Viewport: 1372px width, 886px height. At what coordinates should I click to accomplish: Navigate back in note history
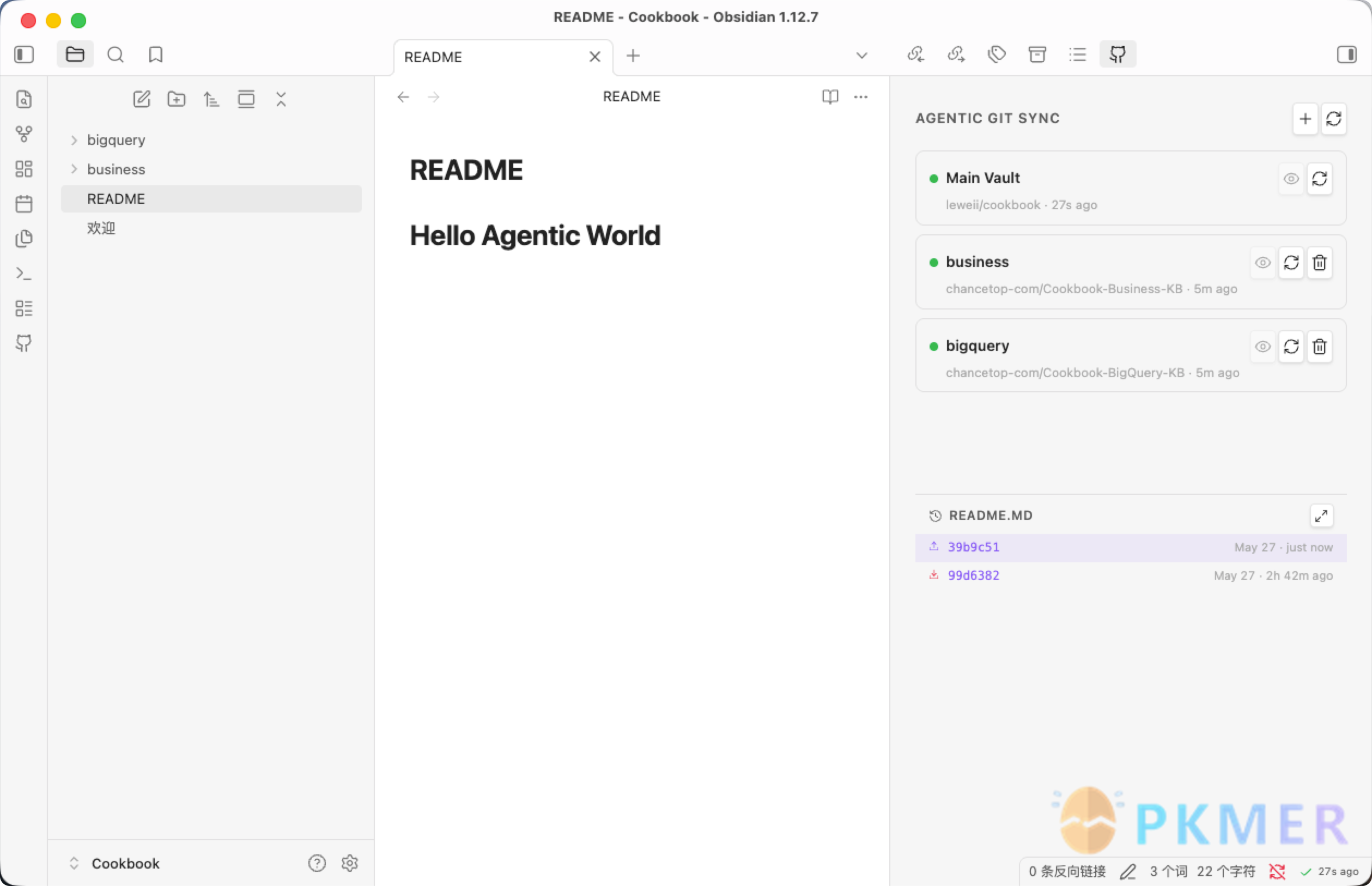point(403,96)
